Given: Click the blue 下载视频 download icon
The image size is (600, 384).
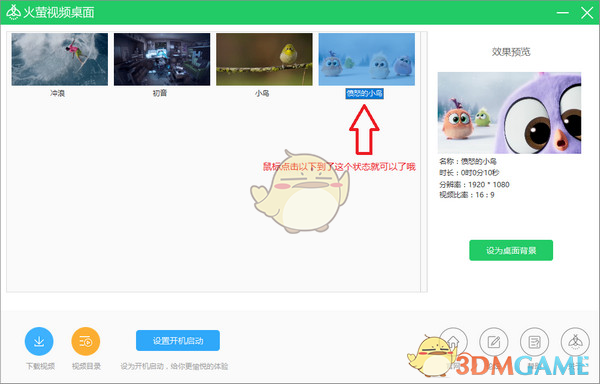Looking at the screenshot, I should tap(39, 341).
